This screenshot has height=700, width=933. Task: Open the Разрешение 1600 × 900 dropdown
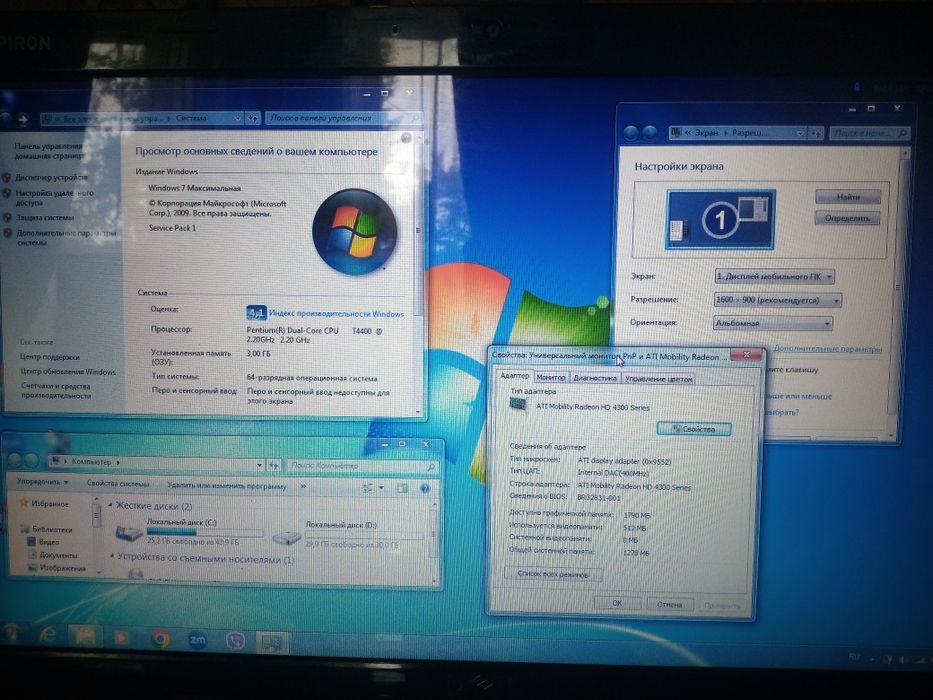tap(777, 300)
